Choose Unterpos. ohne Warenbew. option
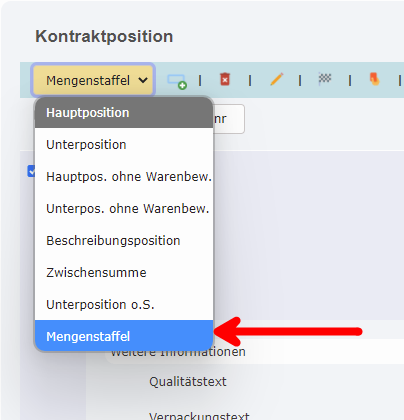 pos(124,208)
